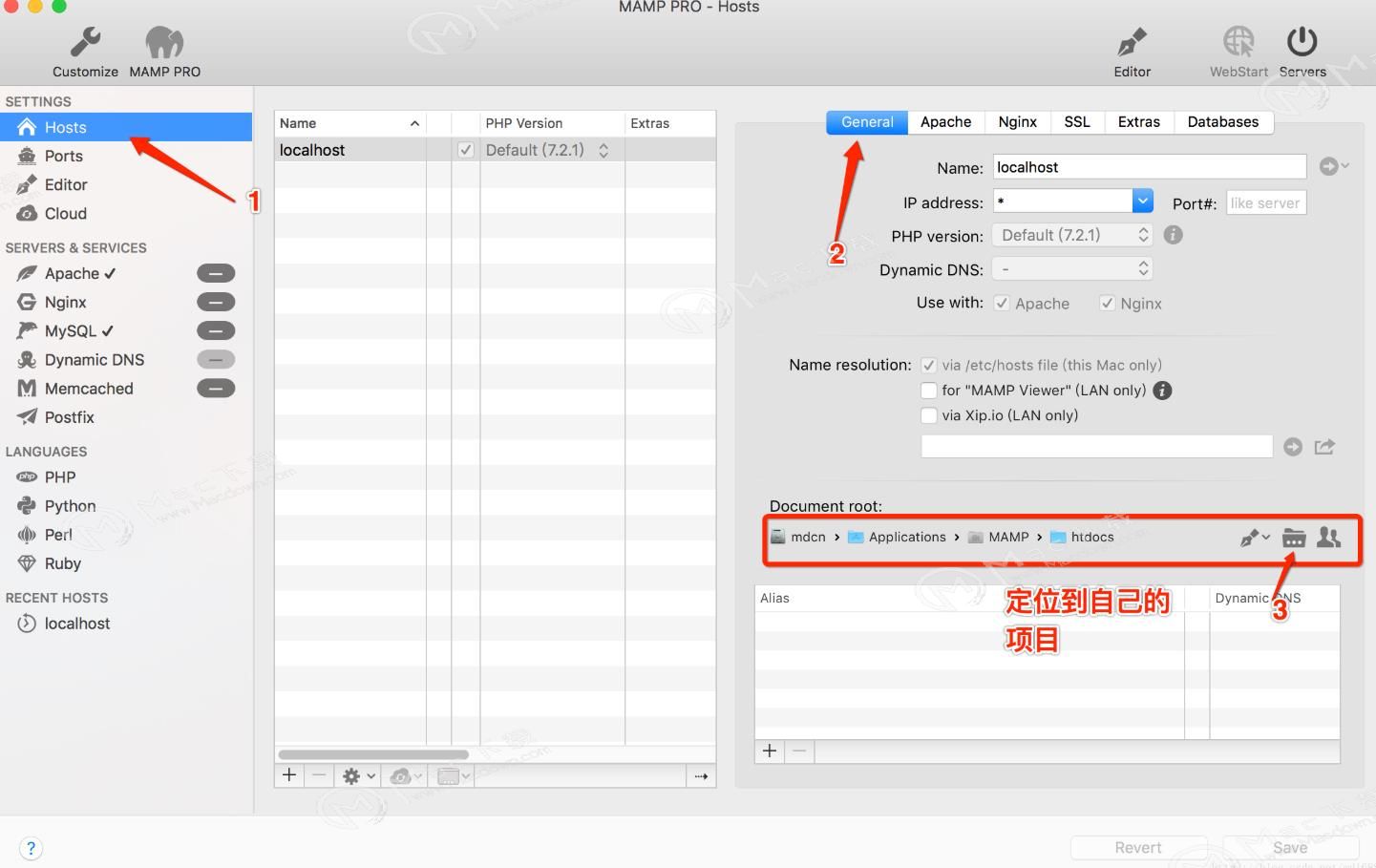Click the share icon next to URL field
This screenshot has width=1376, height=868.
point(1324,446)
